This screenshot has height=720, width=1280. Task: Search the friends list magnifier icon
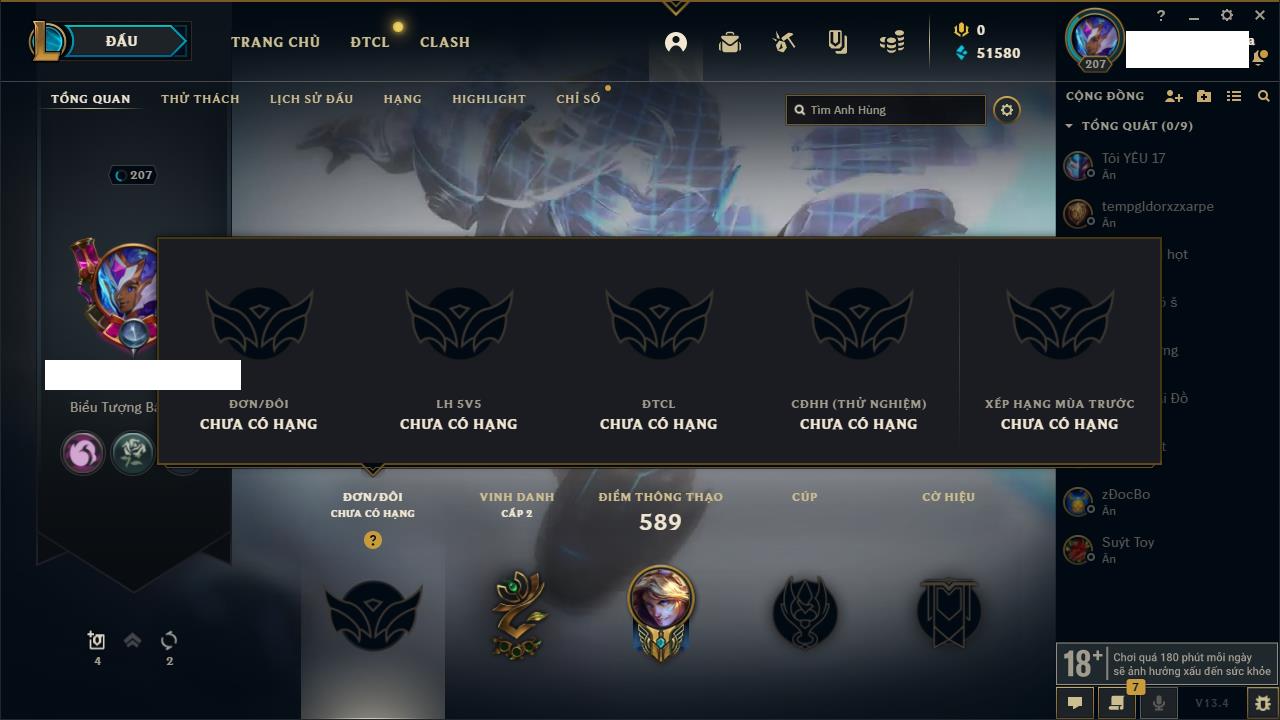(1264, 96)
